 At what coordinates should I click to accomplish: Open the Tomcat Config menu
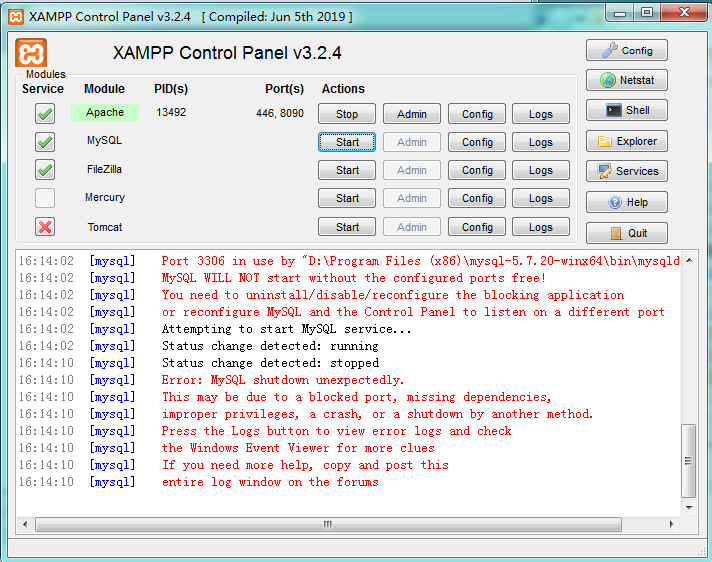(x=477, y=227)
